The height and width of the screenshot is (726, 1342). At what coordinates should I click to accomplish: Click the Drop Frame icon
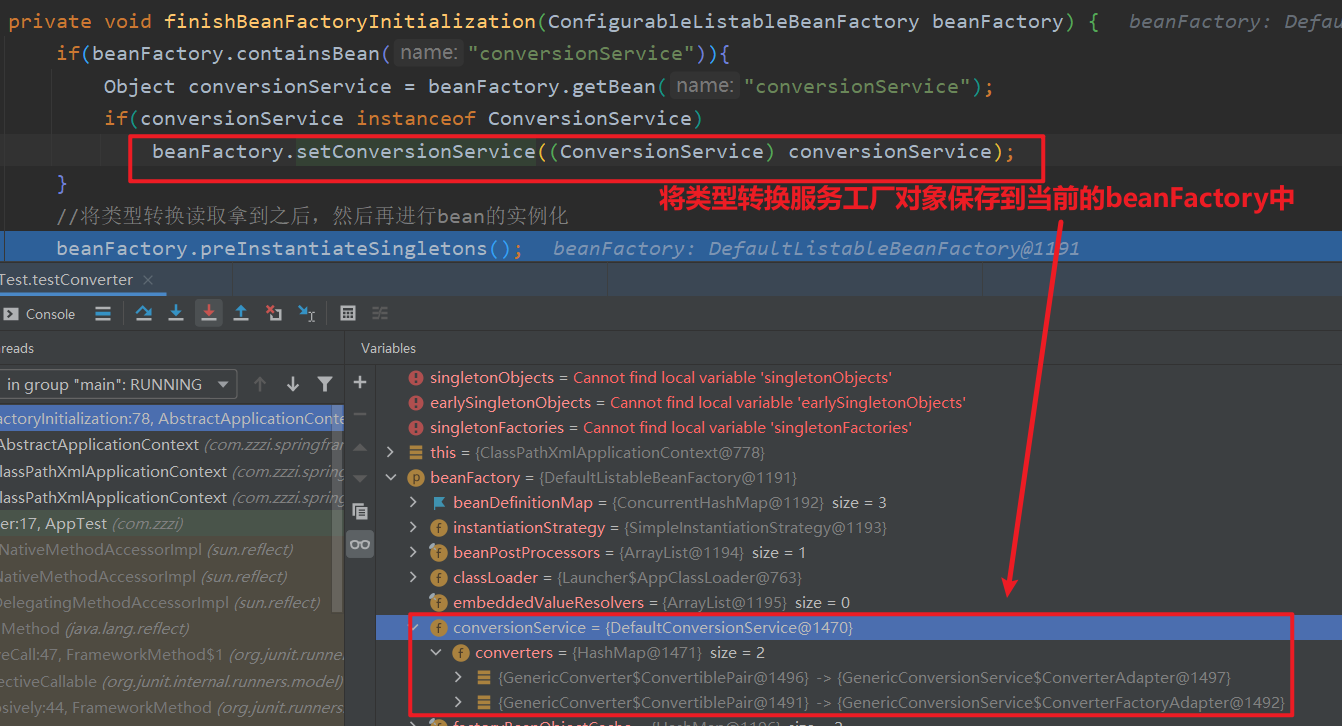(x=273, y=313)
